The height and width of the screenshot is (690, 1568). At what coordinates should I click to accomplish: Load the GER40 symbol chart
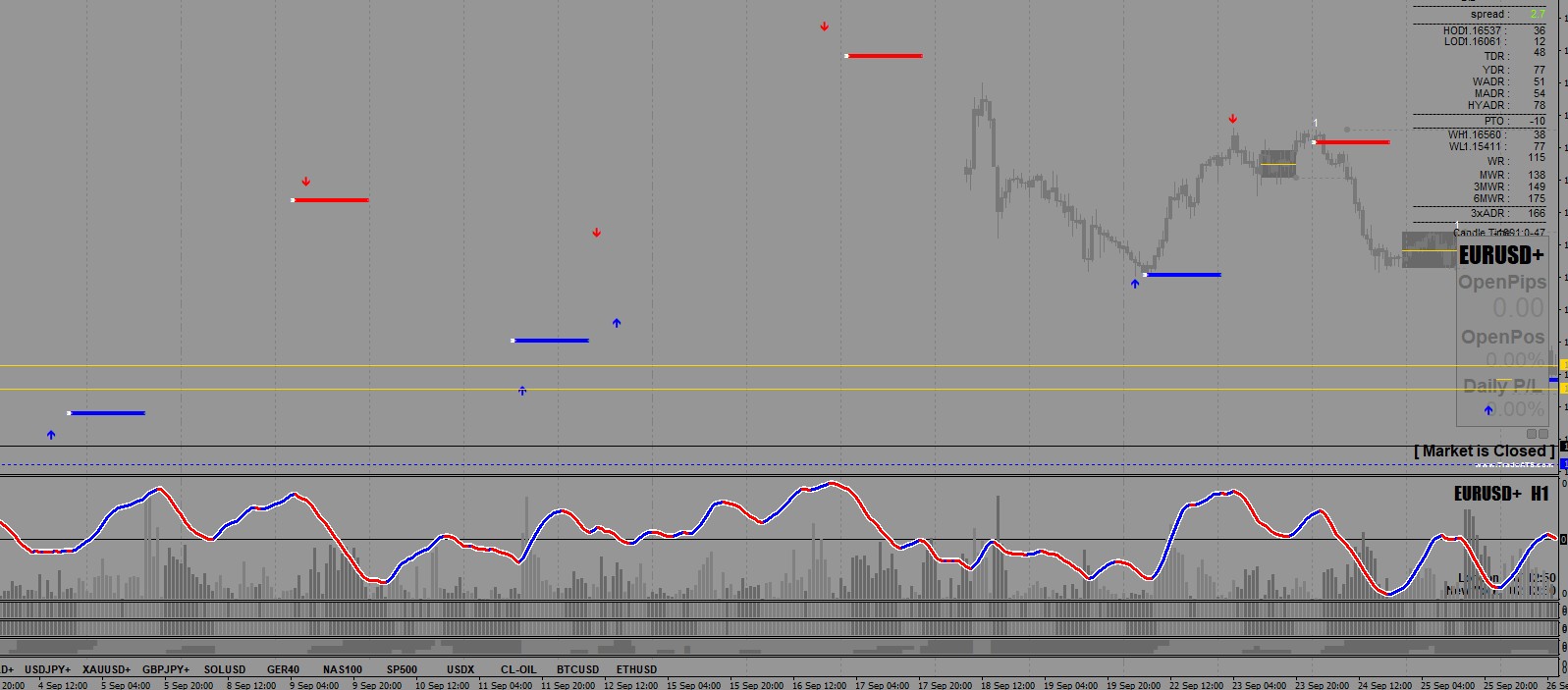pos(283,669)
